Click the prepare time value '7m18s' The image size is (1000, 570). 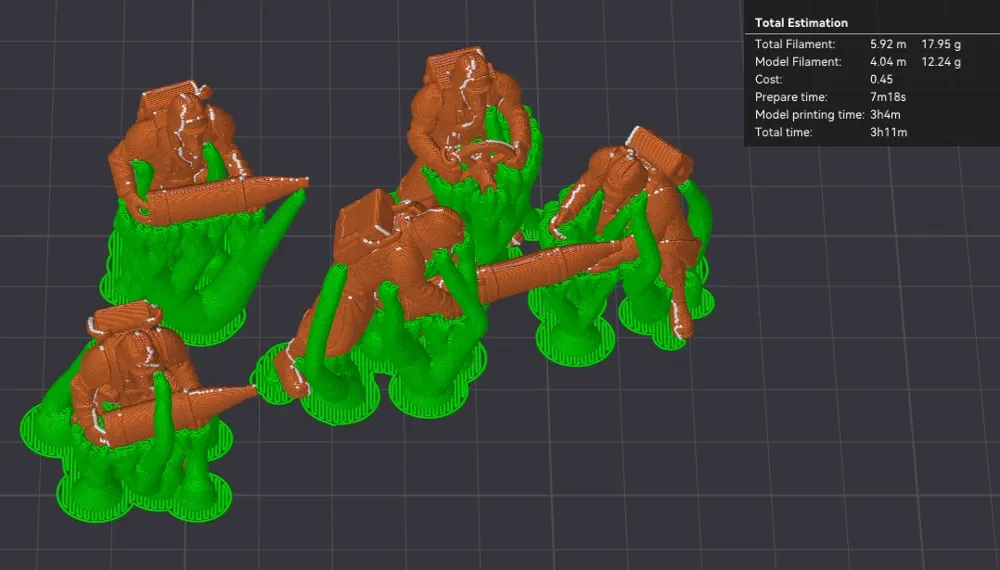[888, 97]
